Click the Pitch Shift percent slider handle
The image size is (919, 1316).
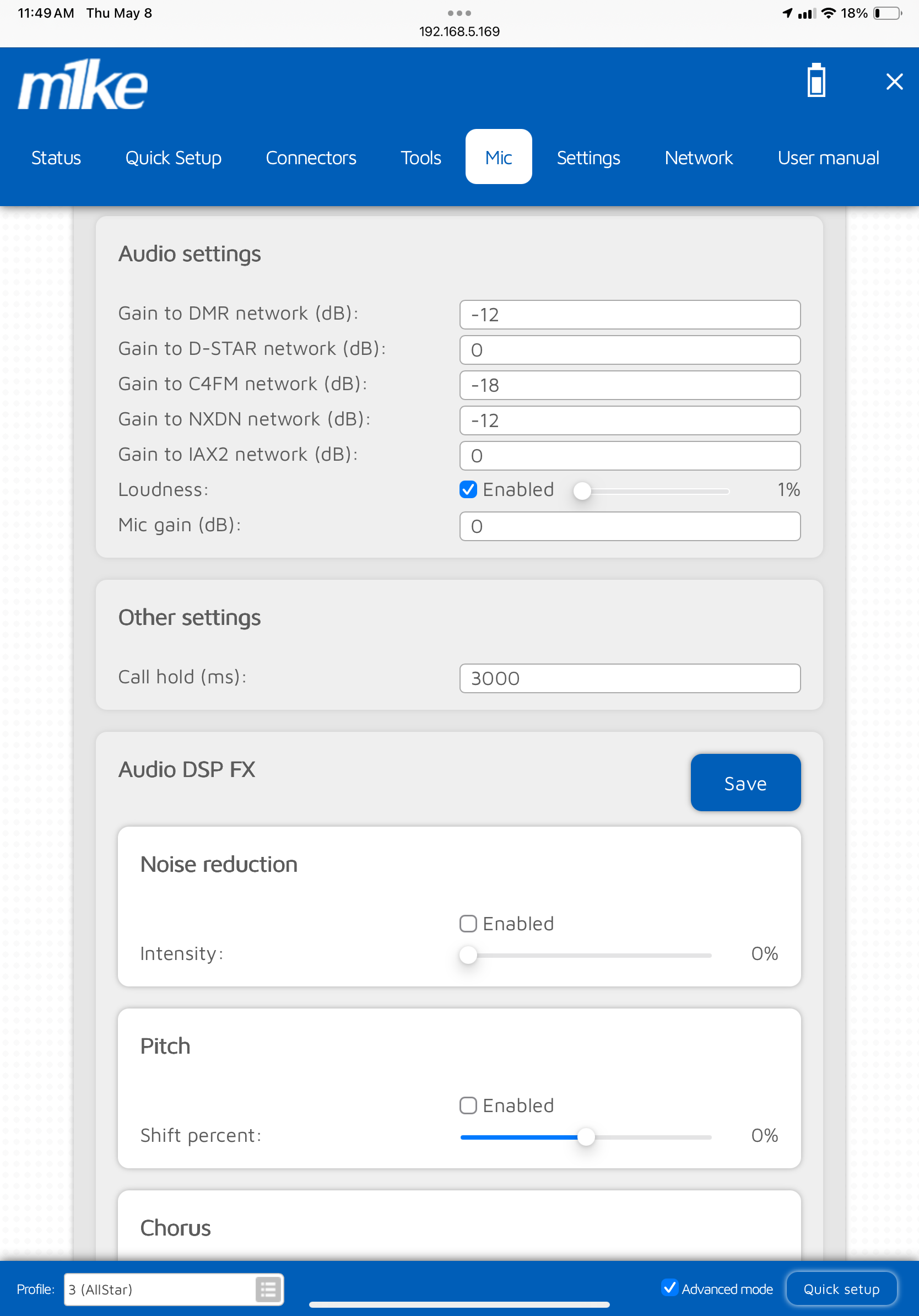(586, 1136)
